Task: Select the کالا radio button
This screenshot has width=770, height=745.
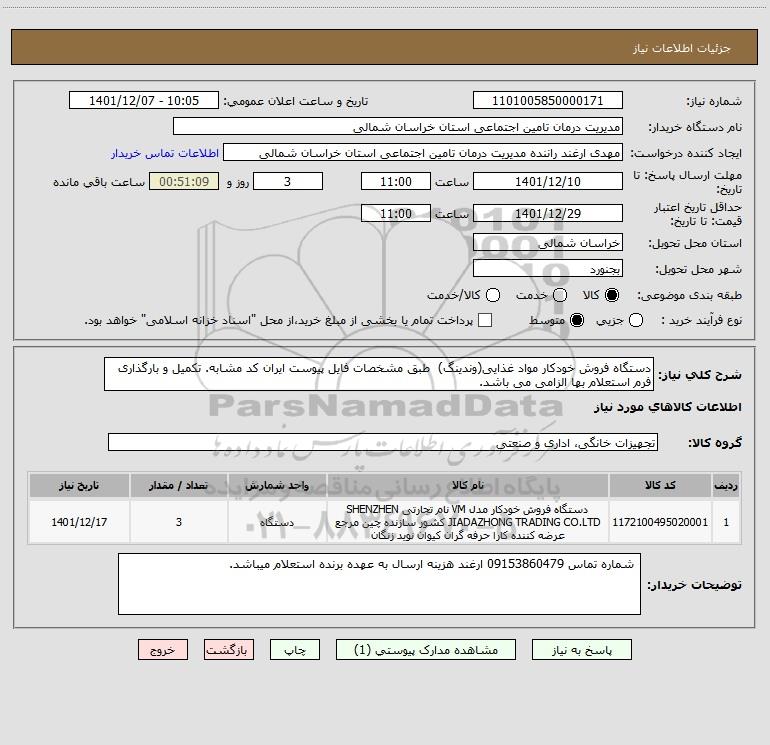Action: (612, 295)
